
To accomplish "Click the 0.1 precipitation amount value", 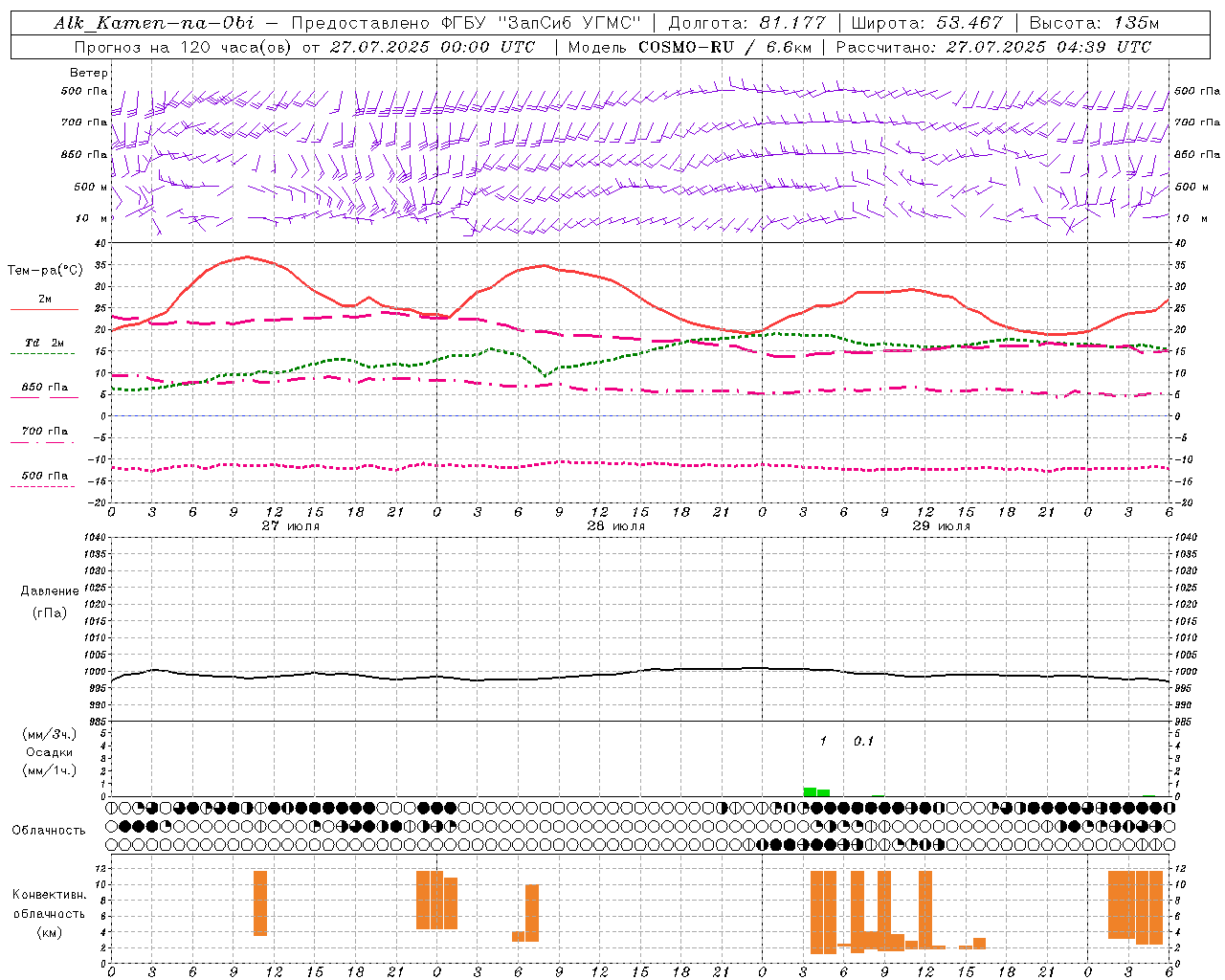I will (863, 741).
